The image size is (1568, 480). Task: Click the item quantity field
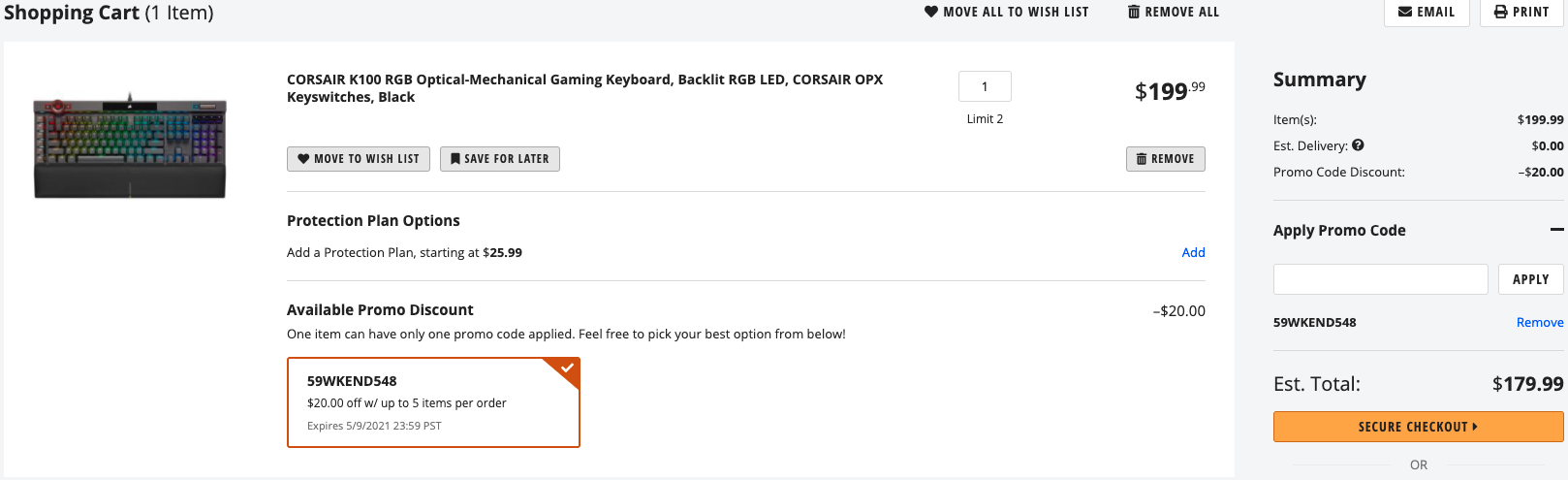[x=985, y=86]
